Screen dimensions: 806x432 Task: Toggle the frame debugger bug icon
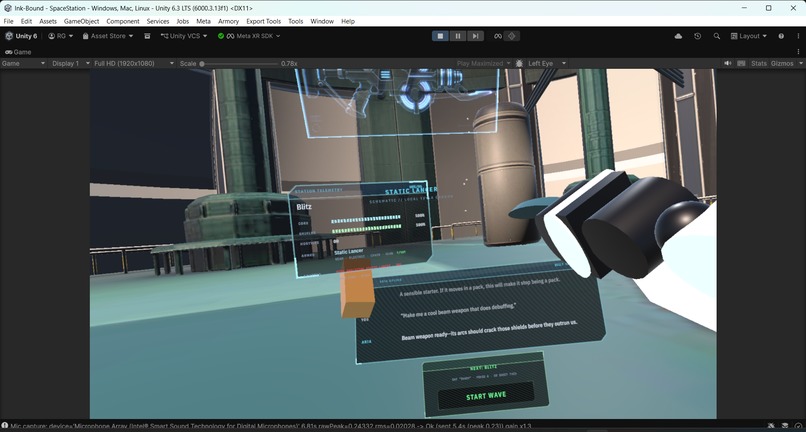[x=519, y=63]
